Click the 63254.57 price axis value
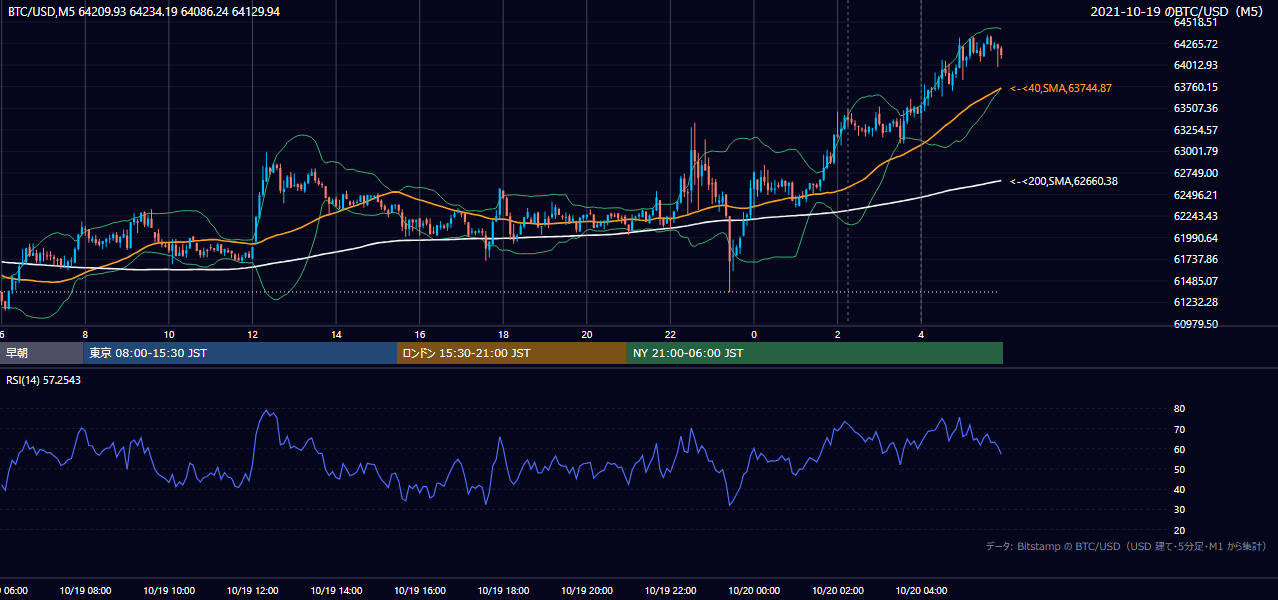The height and width of the screenshot is (600, 1278). [x=1195, y=130]
